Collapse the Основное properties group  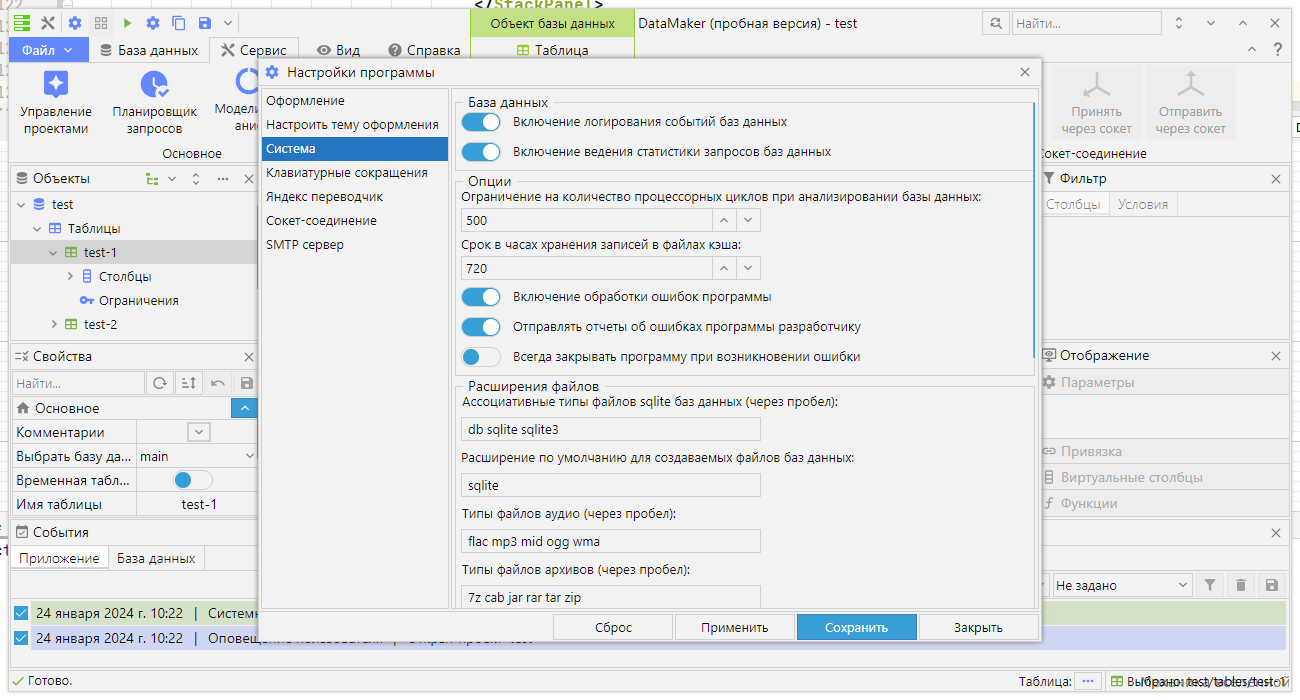244,408
